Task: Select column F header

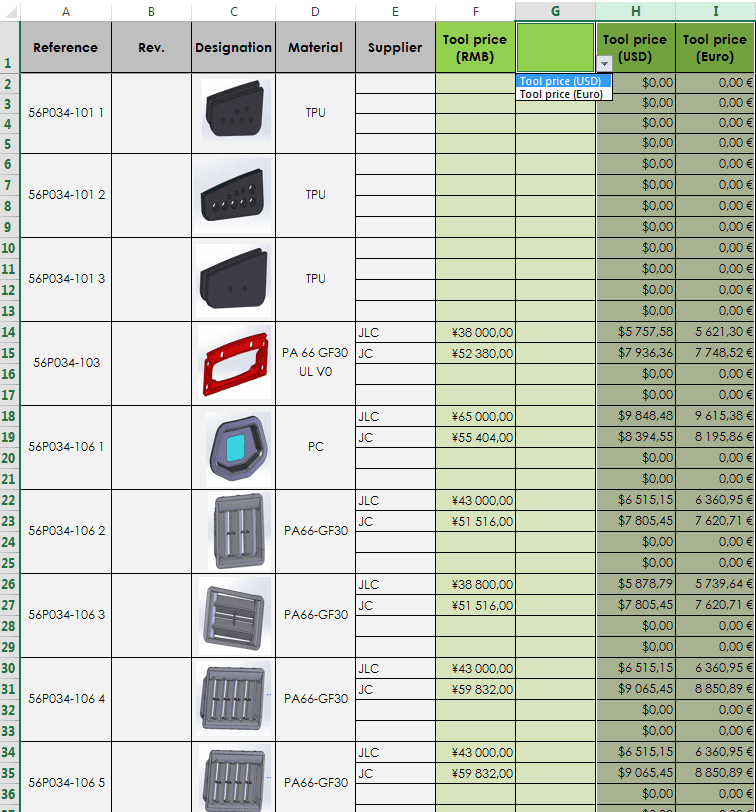Action: click(x=475, y=11)
